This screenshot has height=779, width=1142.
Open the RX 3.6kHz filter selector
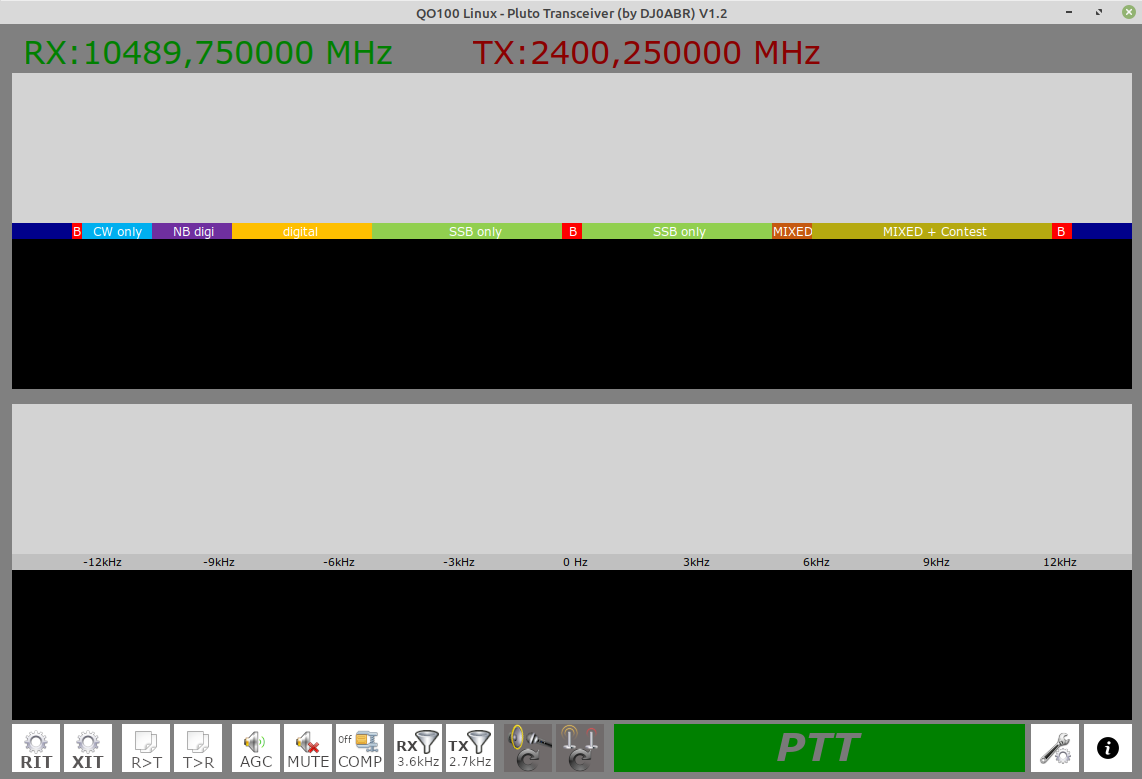[418, 748]
